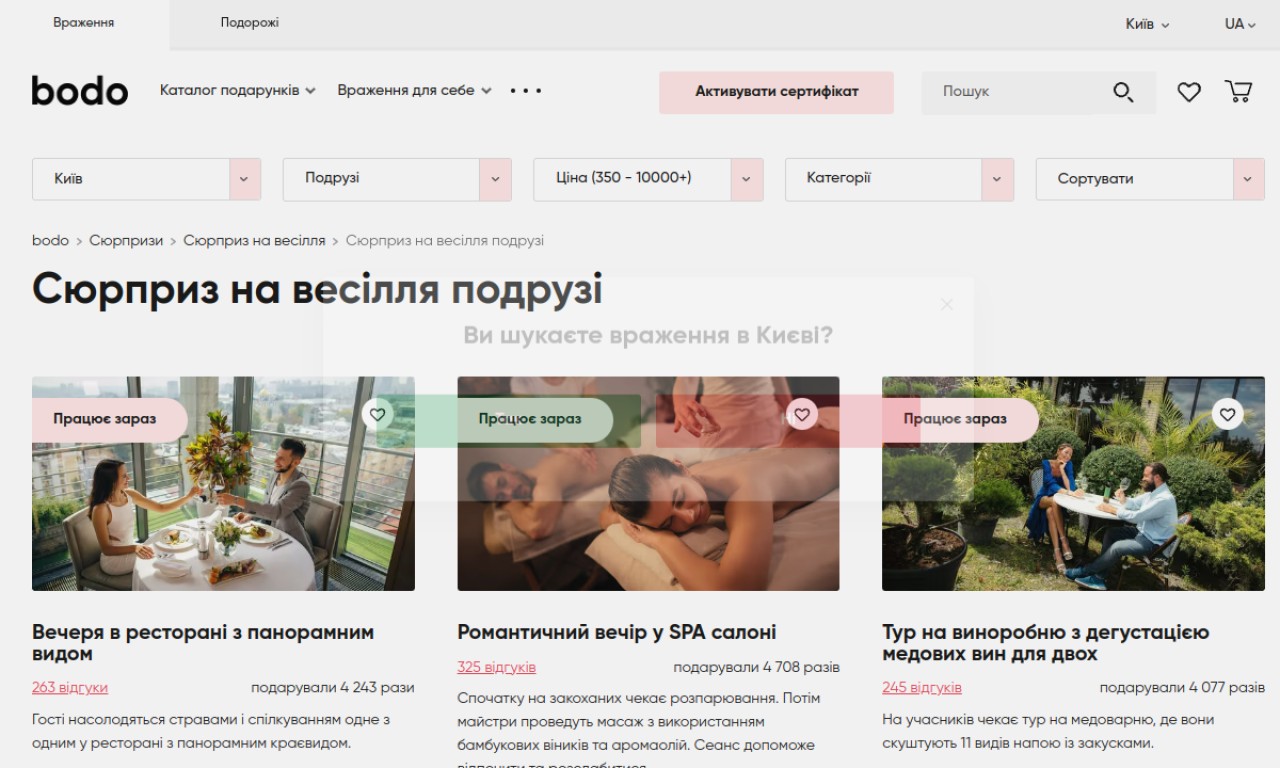Open the Подрузі recipient filter dropdown
This screenshot has width=1280, height=768.
[397, 179]
